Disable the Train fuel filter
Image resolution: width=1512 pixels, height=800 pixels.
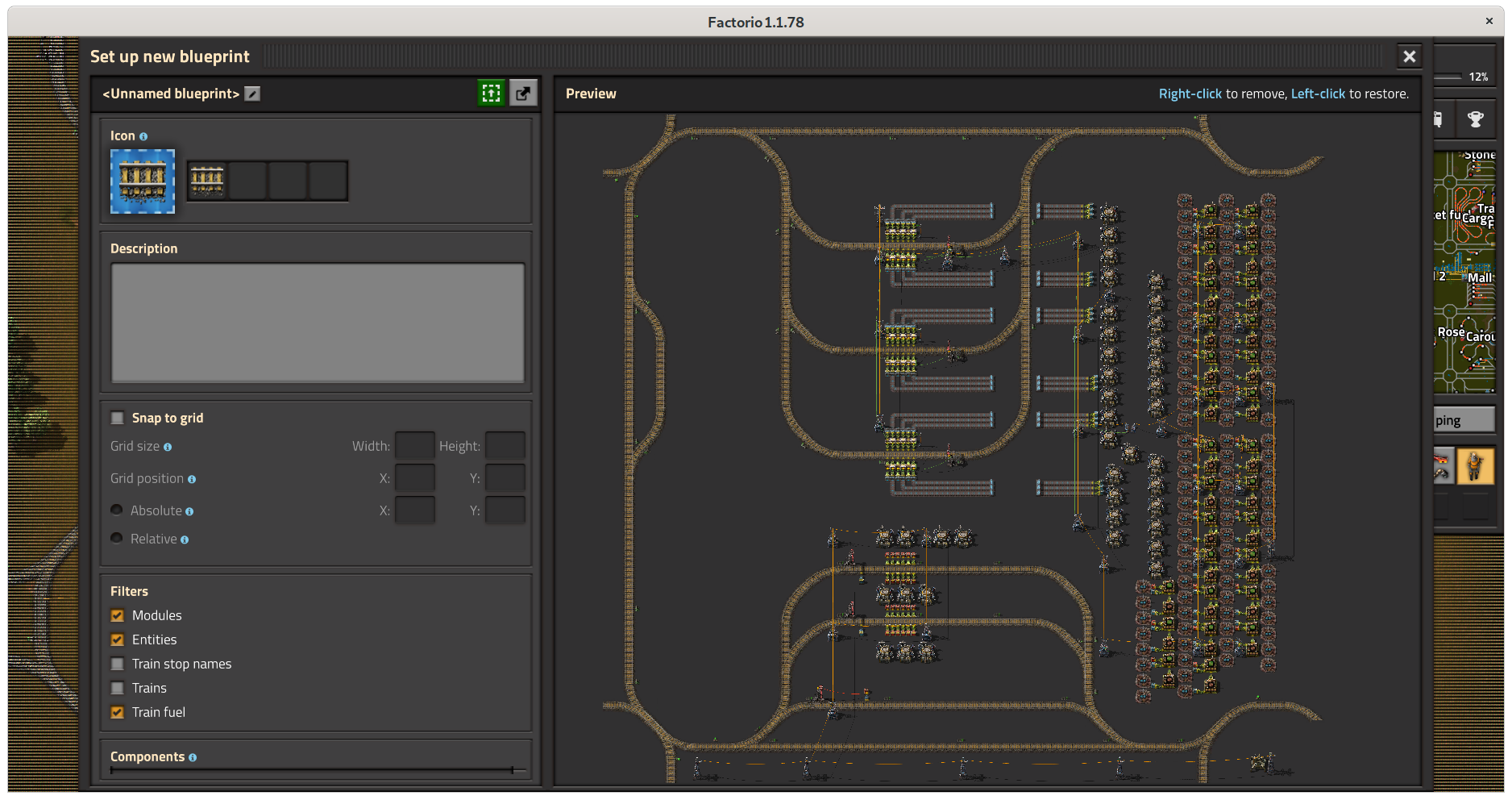click(118, 712)
